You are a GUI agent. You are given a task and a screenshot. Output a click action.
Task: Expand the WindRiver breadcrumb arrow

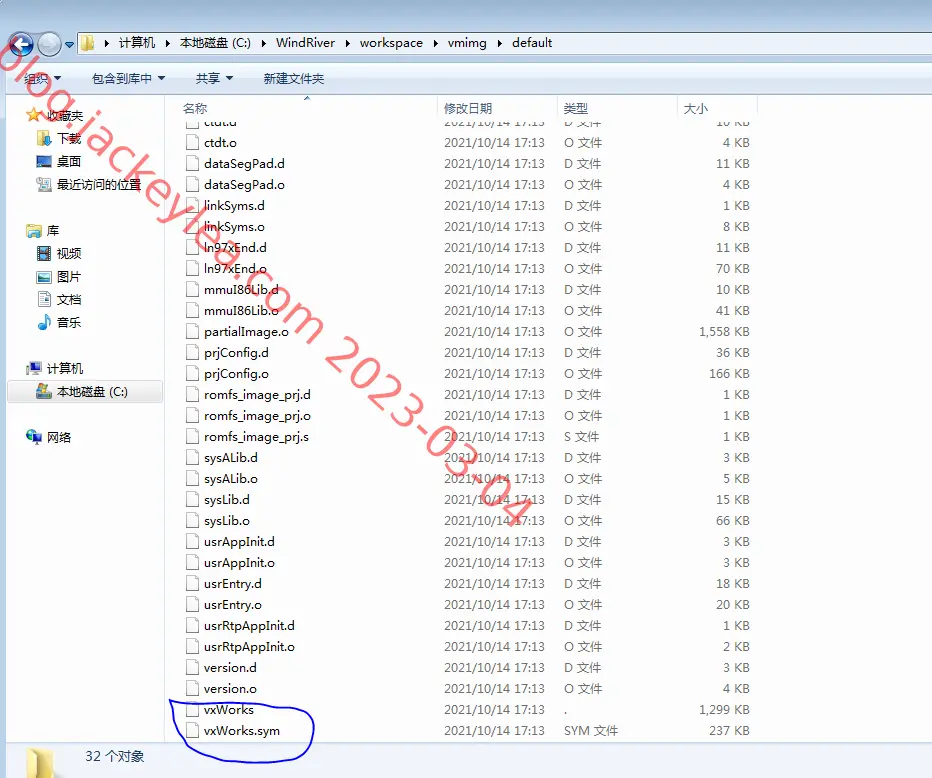point(347,43)
